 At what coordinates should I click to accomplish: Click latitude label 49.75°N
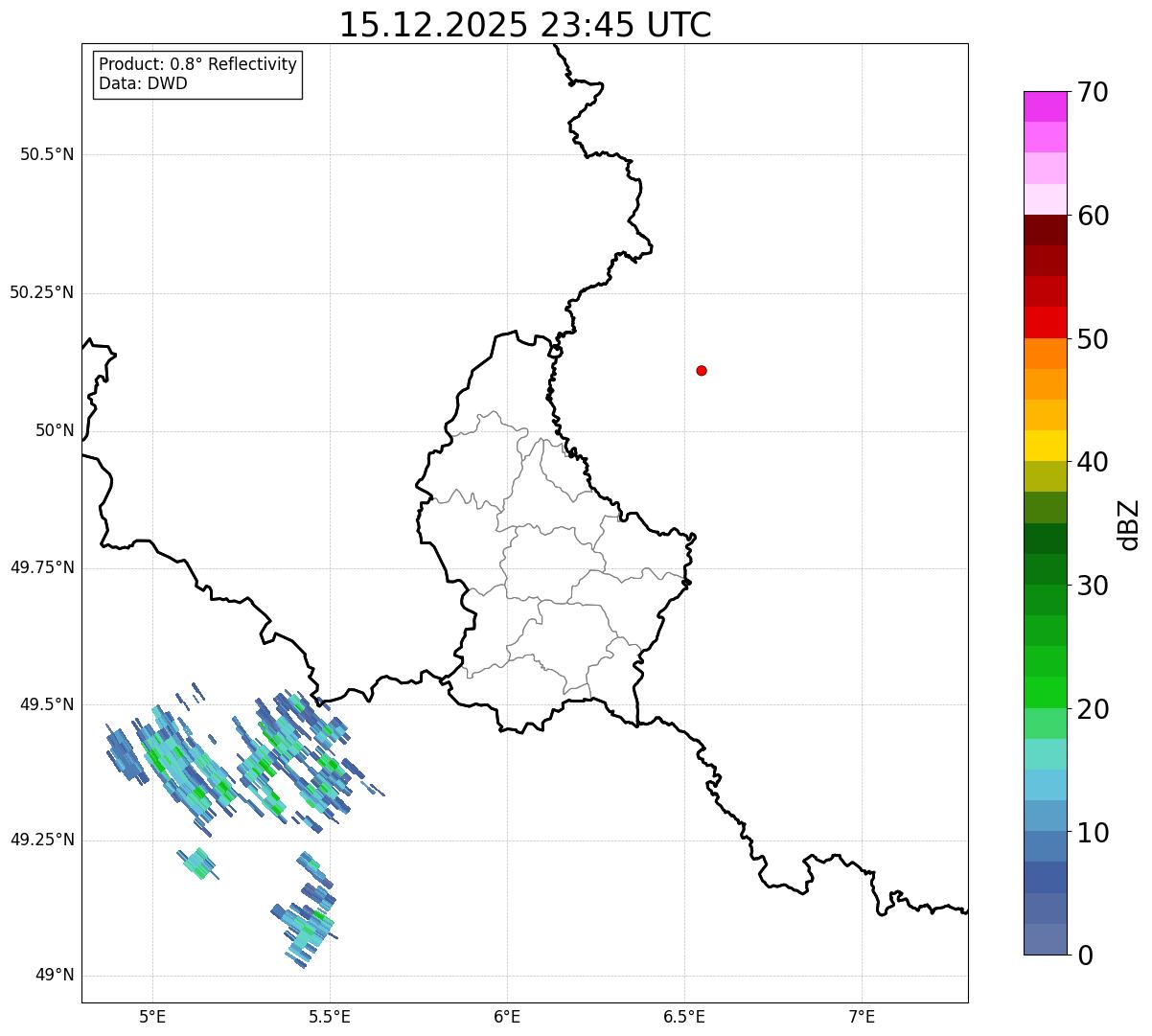41,567
